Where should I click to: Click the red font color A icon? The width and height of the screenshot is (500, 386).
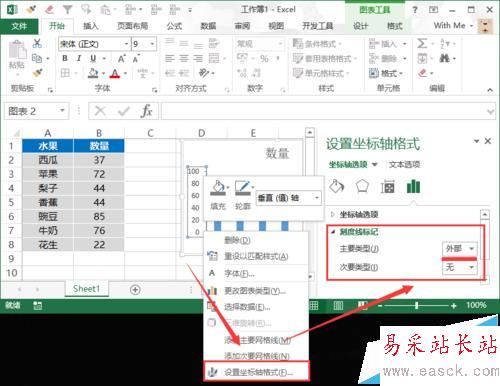(115, 73)
